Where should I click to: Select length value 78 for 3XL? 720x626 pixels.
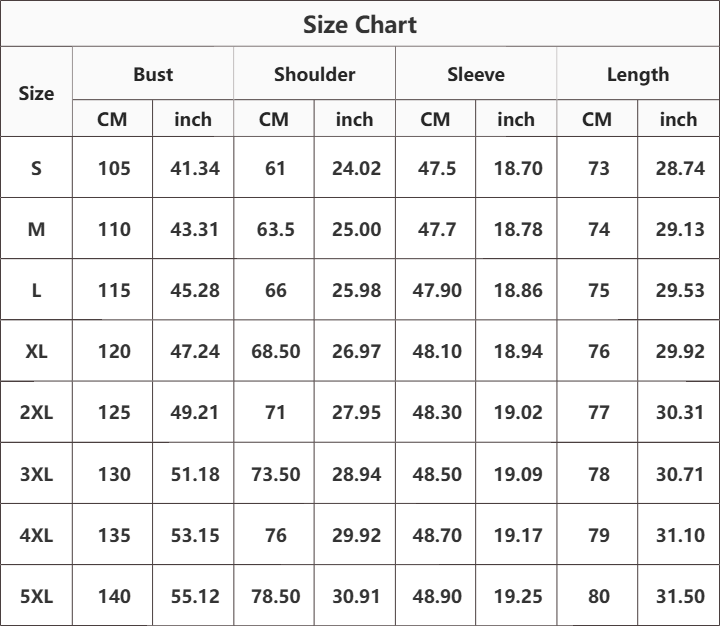pos(599,474)
